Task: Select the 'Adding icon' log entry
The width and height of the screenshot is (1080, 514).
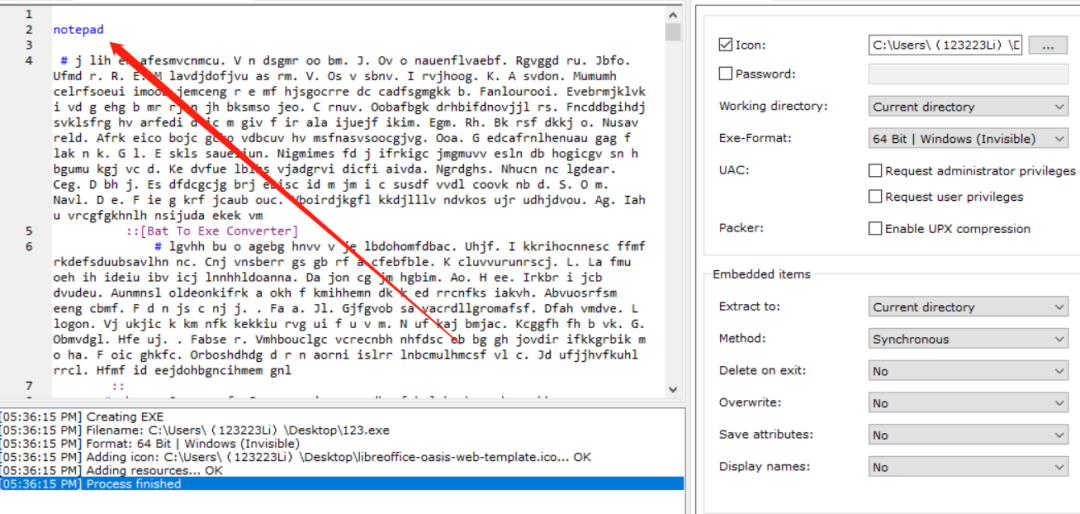Action: 342,457
